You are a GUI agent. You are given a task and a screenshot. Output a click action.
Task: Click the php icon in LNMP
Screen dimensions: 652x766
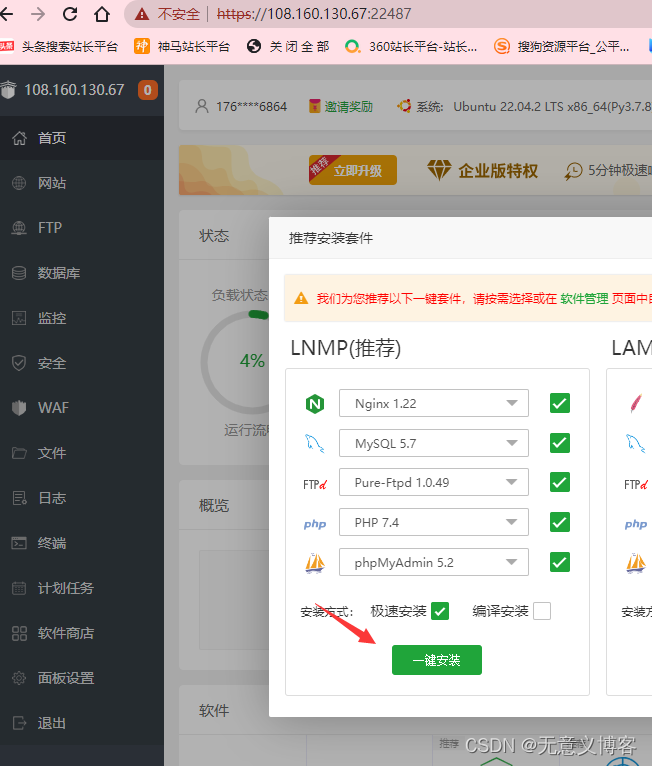click(x=315, y=524)
